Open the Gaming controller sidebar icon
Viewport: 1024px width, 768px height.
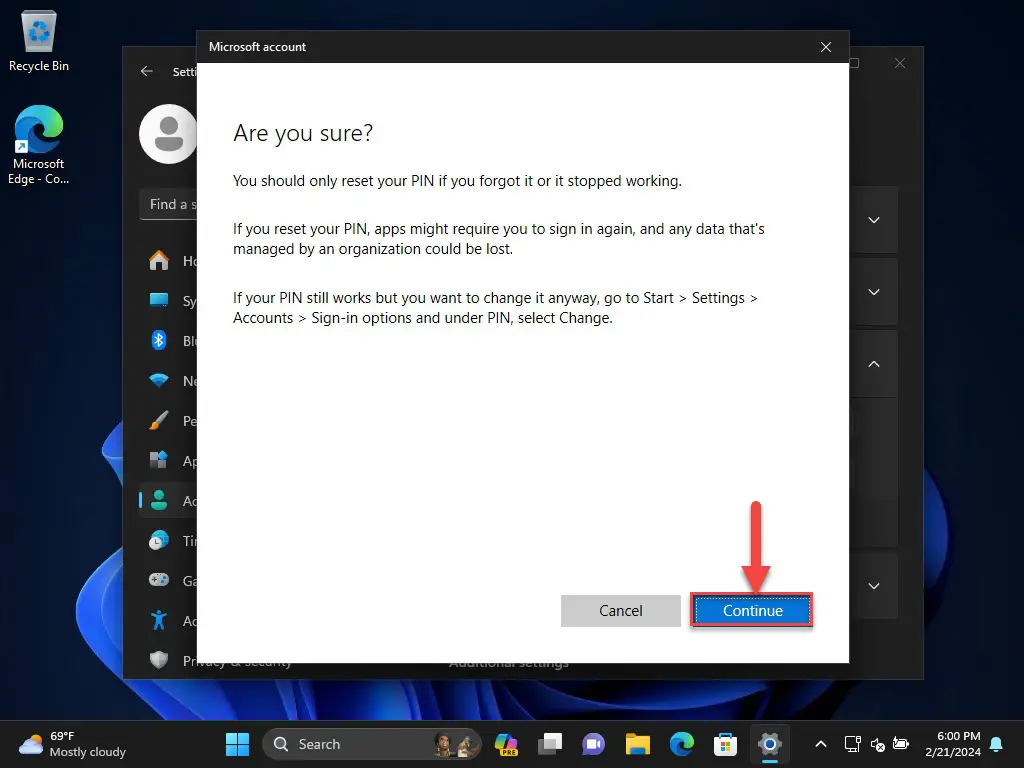tap(159, 580)
